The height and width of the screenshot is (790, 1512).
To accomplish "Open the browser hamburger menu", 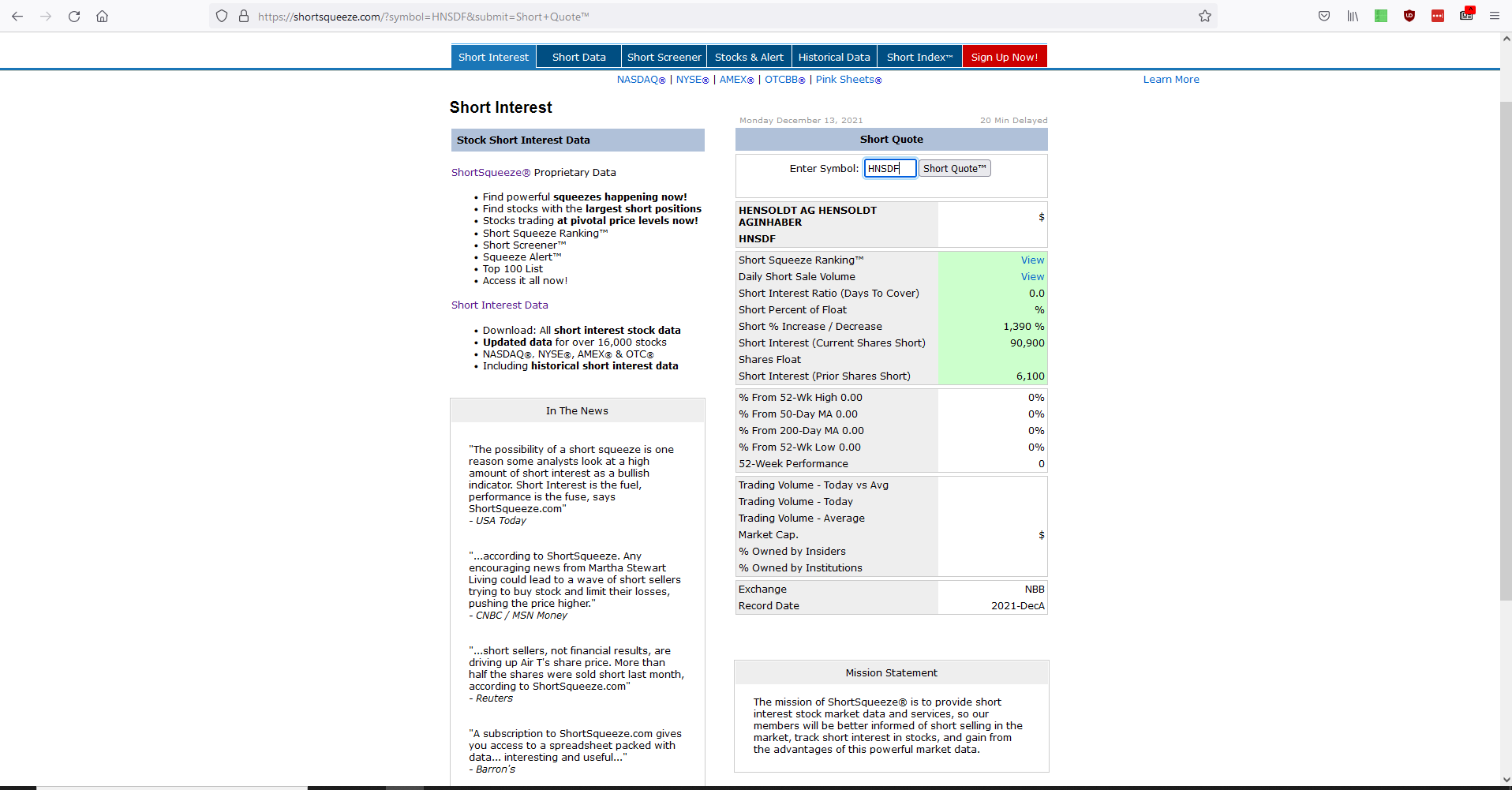I will pos(1495,16).
